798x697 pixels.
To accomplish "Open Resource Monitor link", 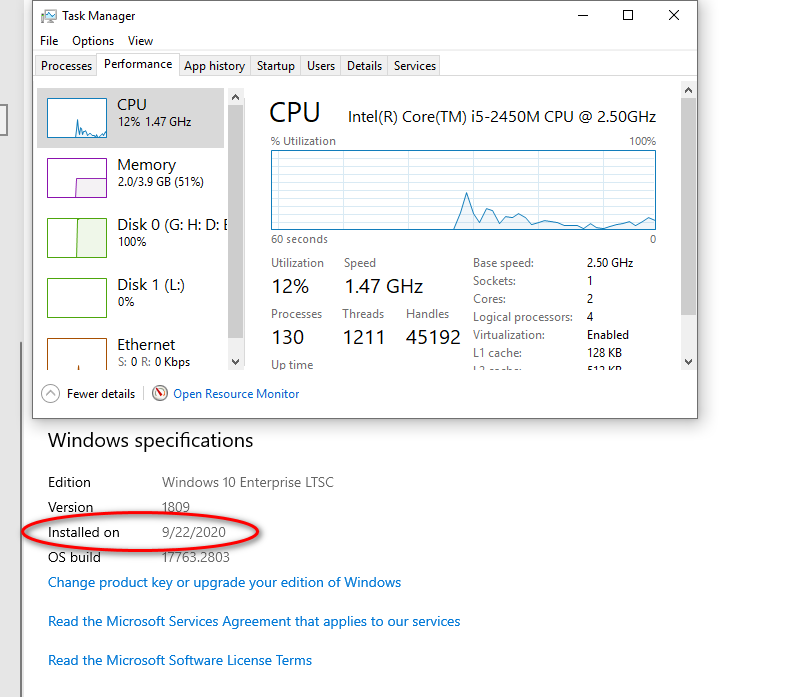I will point(236,394).
